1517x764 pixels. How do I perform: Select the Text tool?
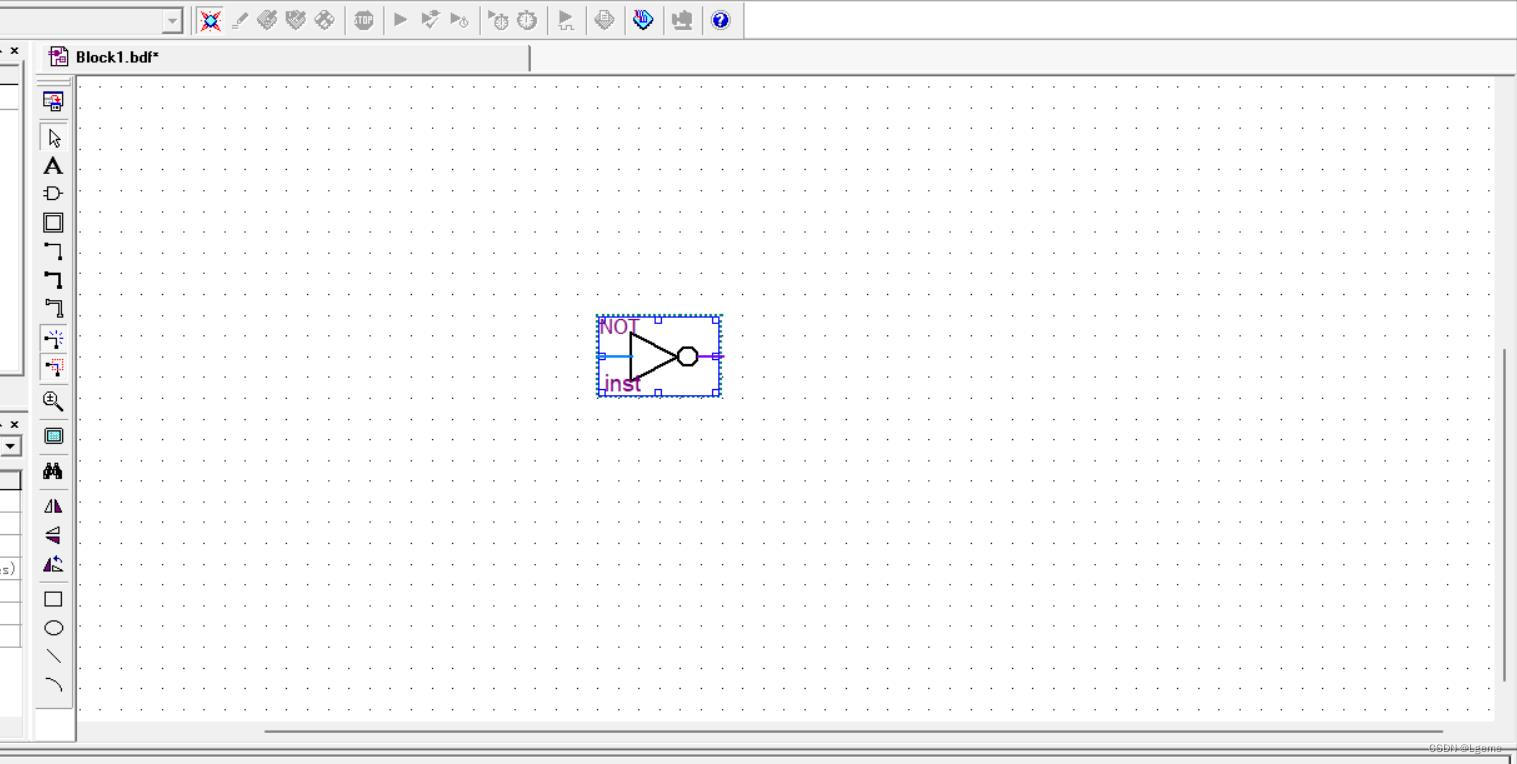pos(53,166)
